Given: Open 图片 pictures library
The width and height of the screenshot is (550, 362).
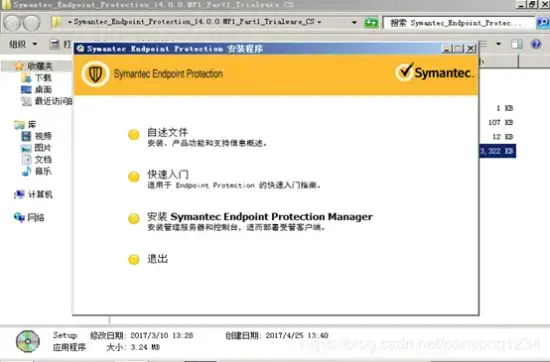Looking at the screenshot, I should [36, 148].
